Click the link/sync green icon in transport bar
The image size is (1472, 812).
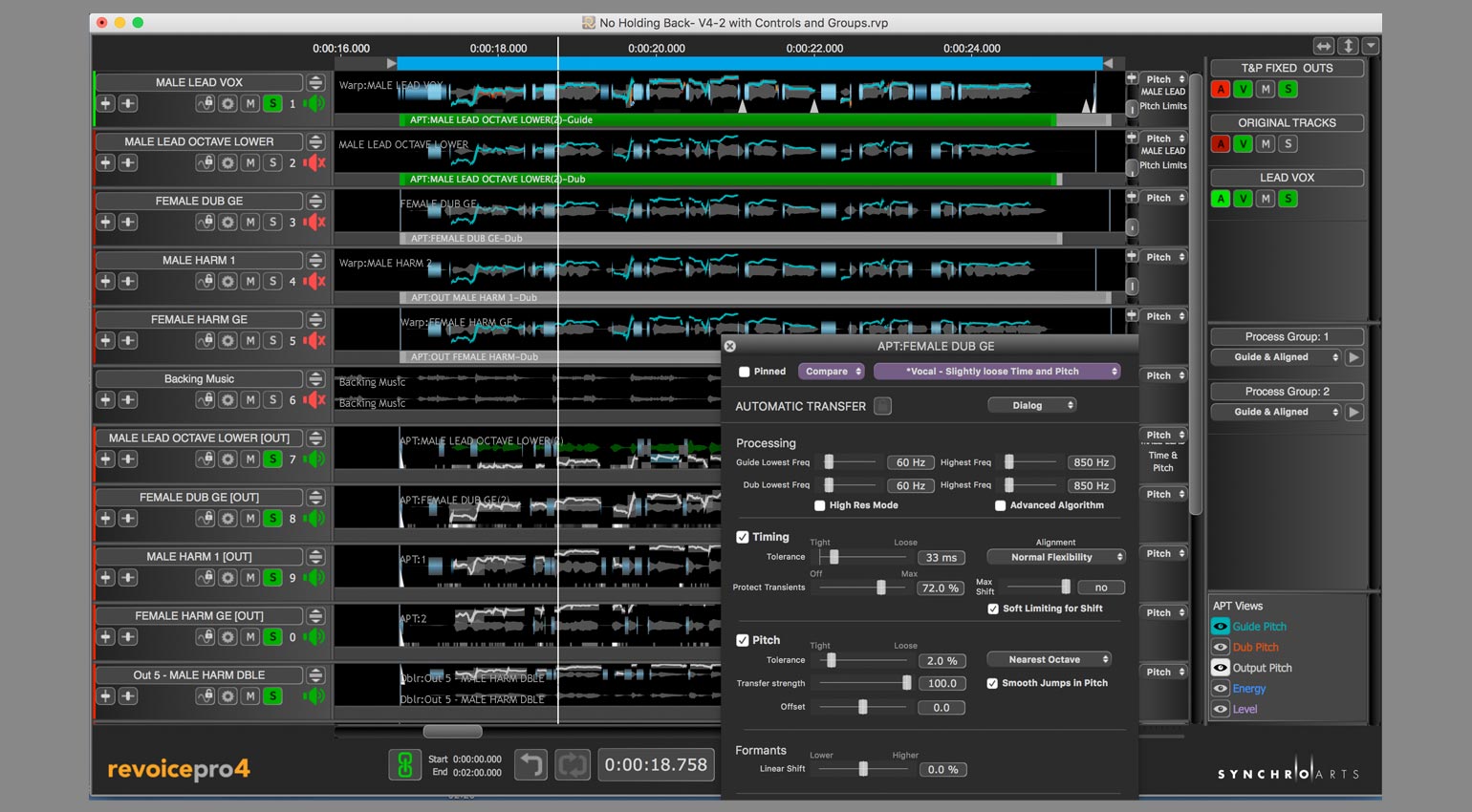pos(404,765)
